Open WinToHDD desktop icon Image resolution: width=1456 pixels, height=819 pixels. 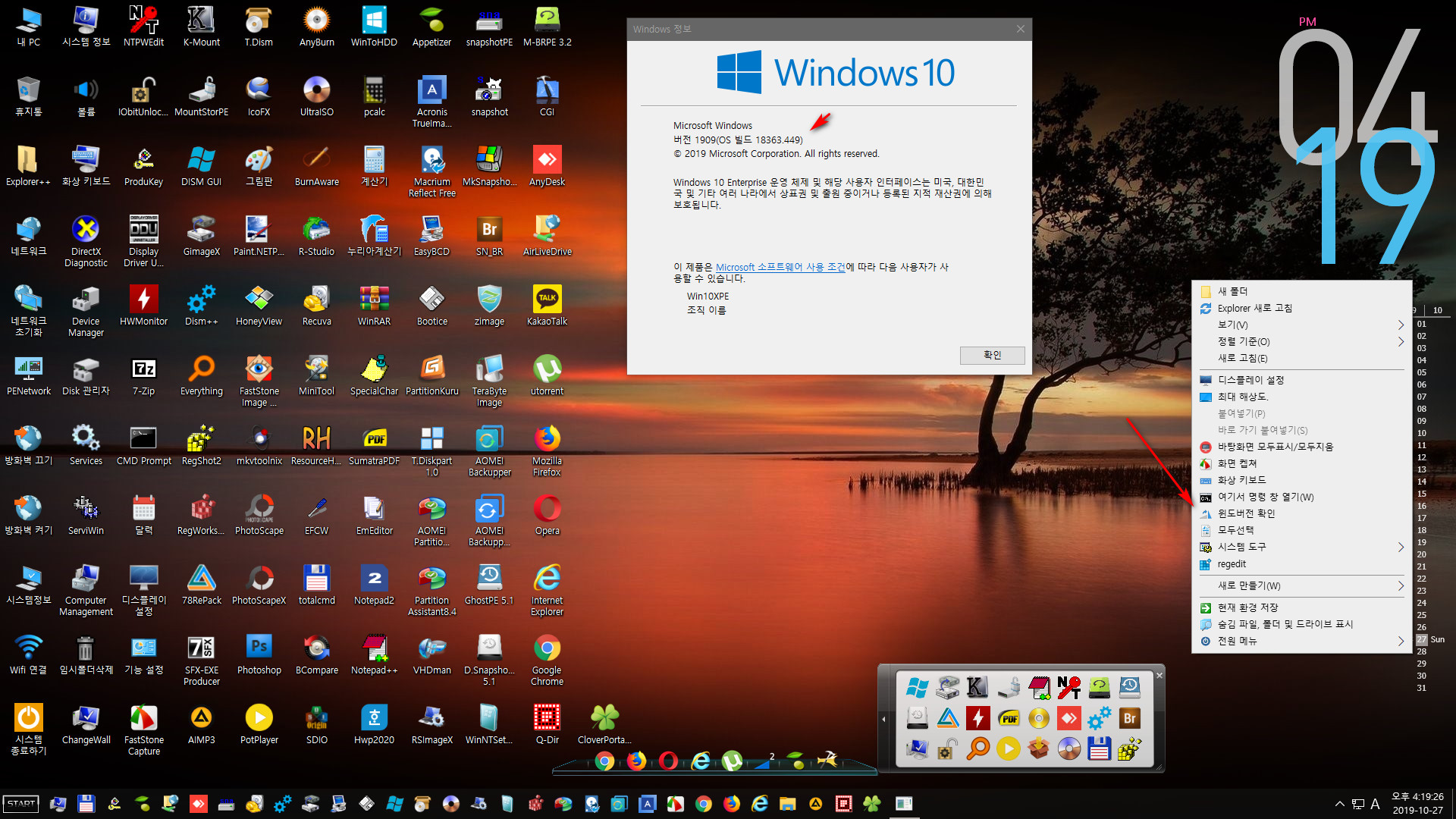374,27
